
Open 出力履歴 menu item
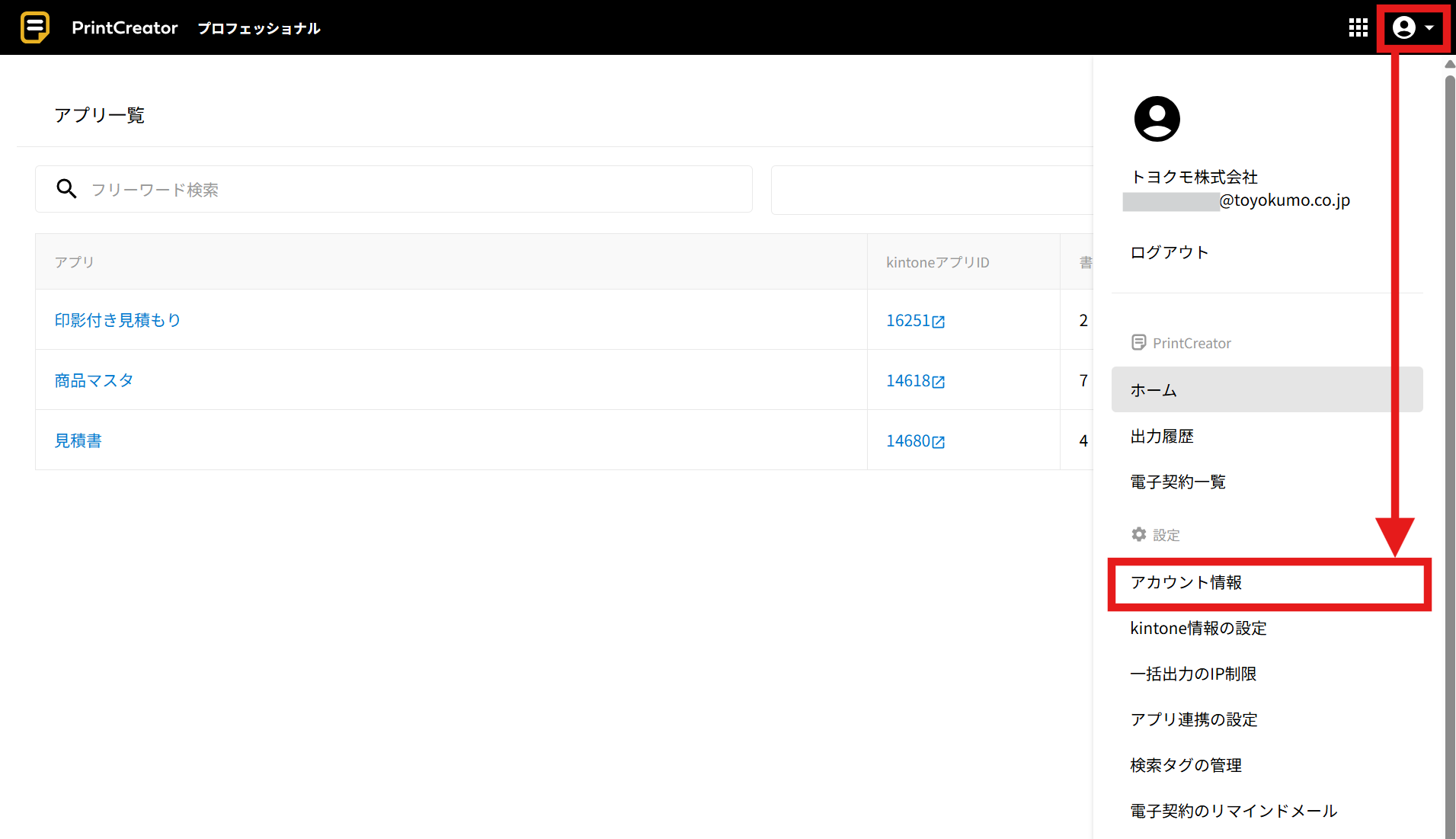pyautogui.click(x=1267, y=436)
